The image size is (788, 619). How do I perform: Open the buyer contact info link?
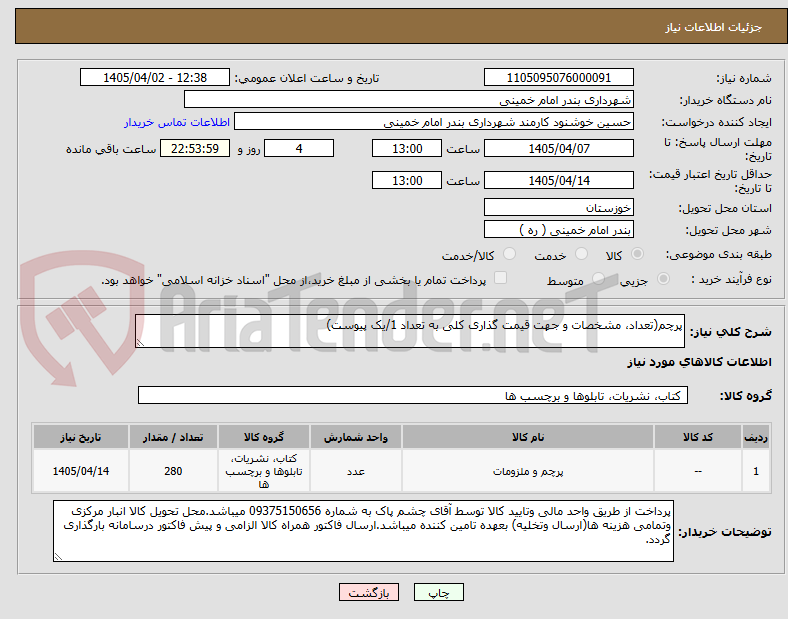click(177, 122)
